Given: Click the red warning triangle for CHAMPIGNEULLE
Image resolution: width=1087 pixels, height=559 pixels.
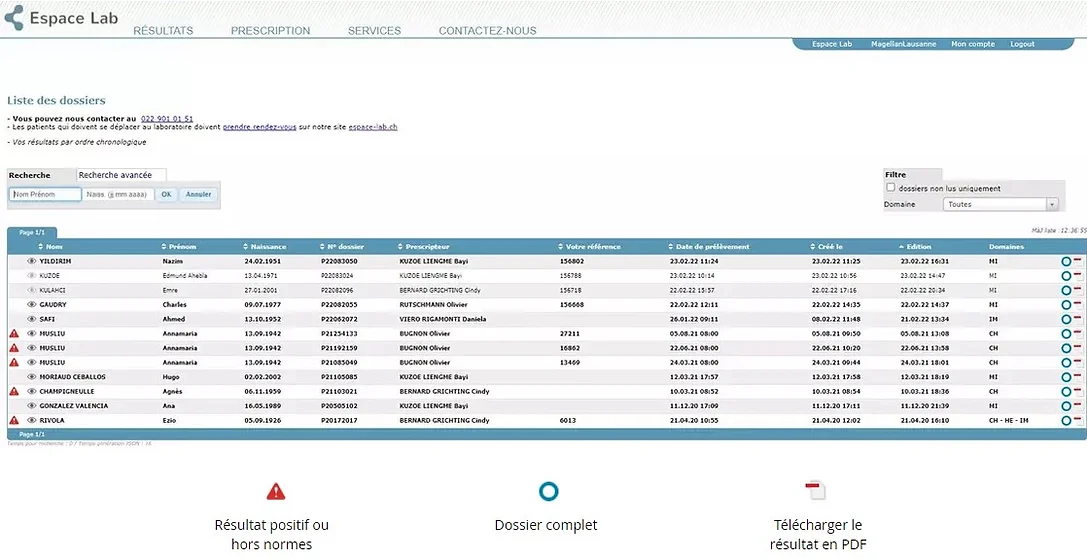Looking at the screenshot, I should coord(14,392).
